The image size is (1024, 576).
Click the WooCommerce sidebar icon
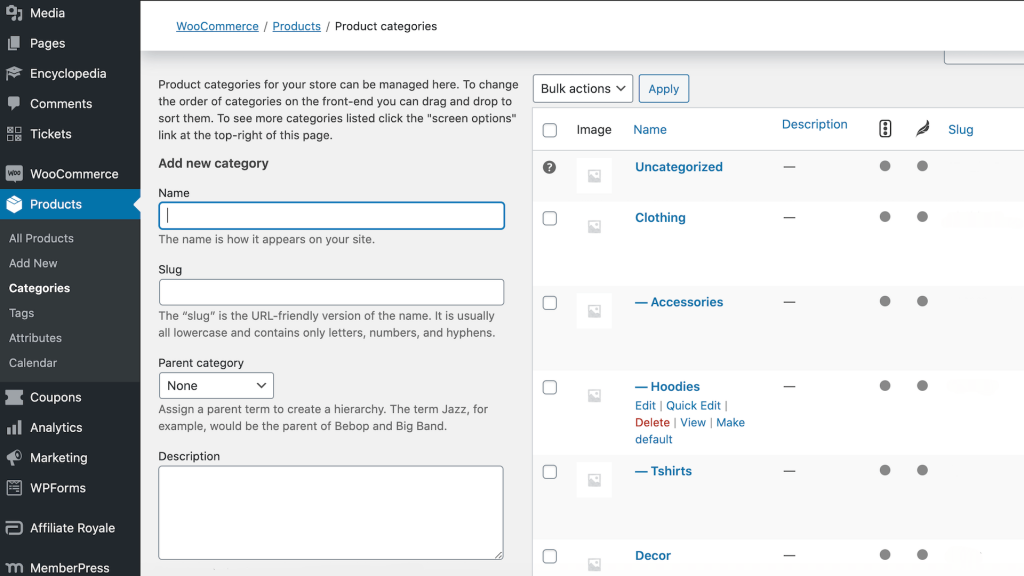point(14,173)
